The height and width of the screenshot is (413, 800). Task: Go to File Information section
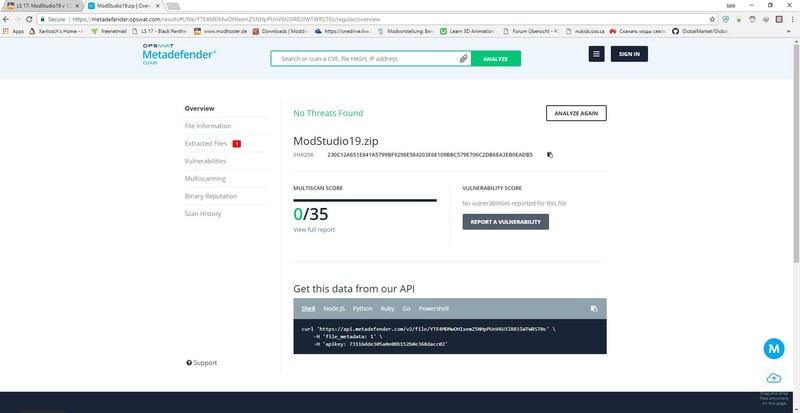coord(207,126)
